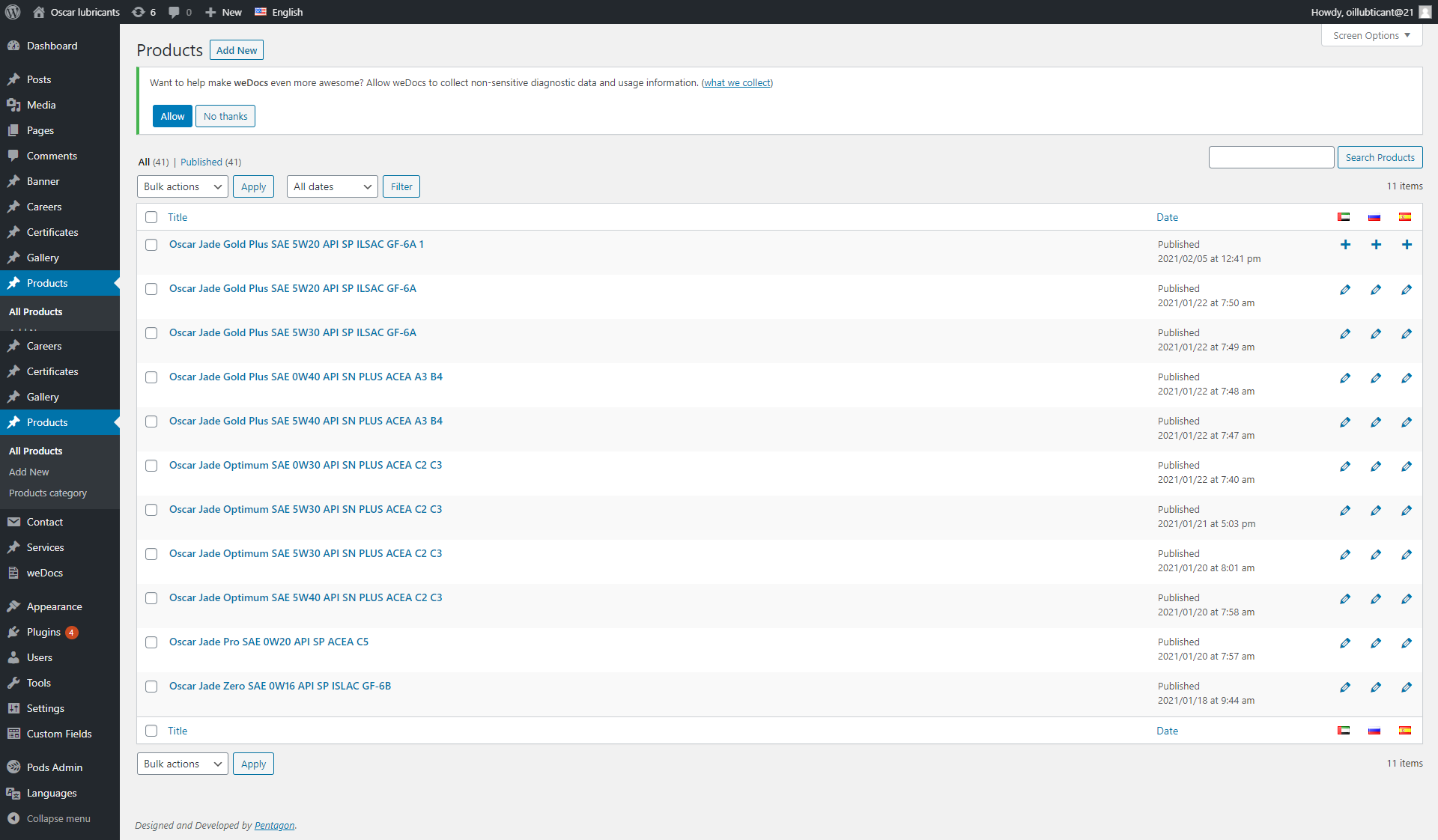Click the Russian flag column header at top
Viewport: 1438px width, 840px height.
pyautogui.click(x=1374, y=217)
